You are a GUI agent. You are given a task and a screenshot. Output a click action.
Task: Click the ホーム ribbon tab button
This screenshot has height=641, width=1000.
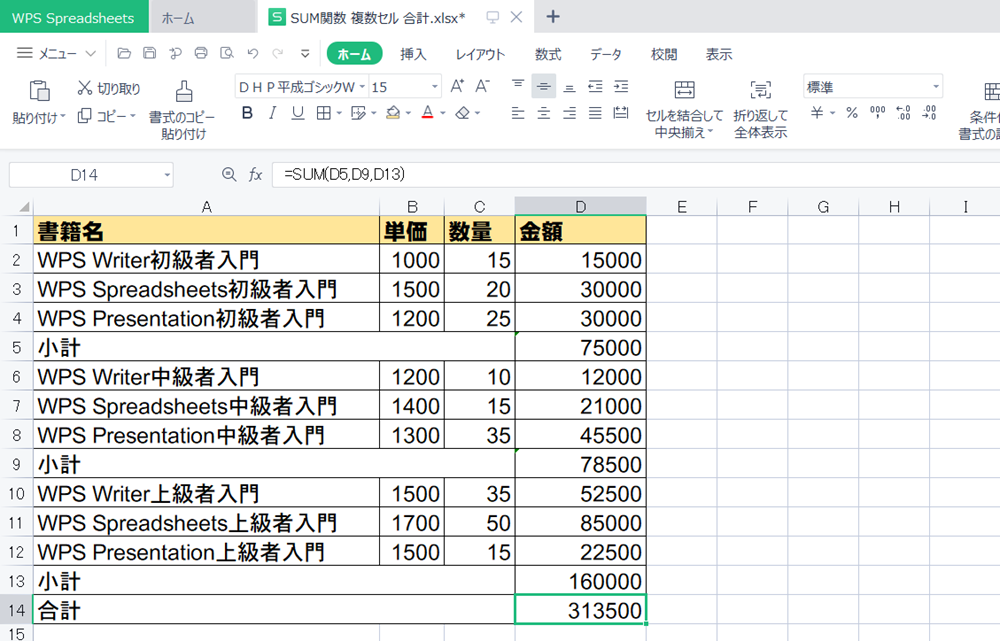(355, 54)
